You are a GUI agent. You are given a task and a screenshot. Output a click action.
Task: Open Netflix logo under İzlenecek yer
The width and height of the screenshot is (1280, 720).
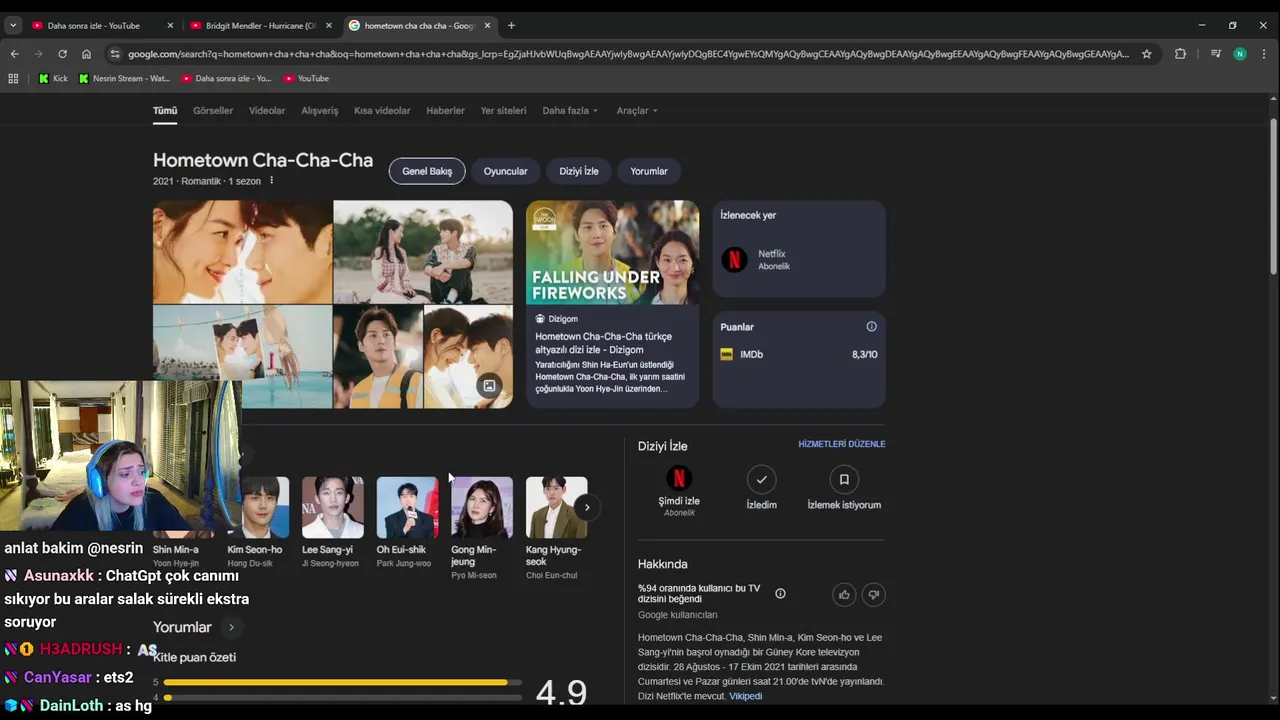tap(735, 260)
